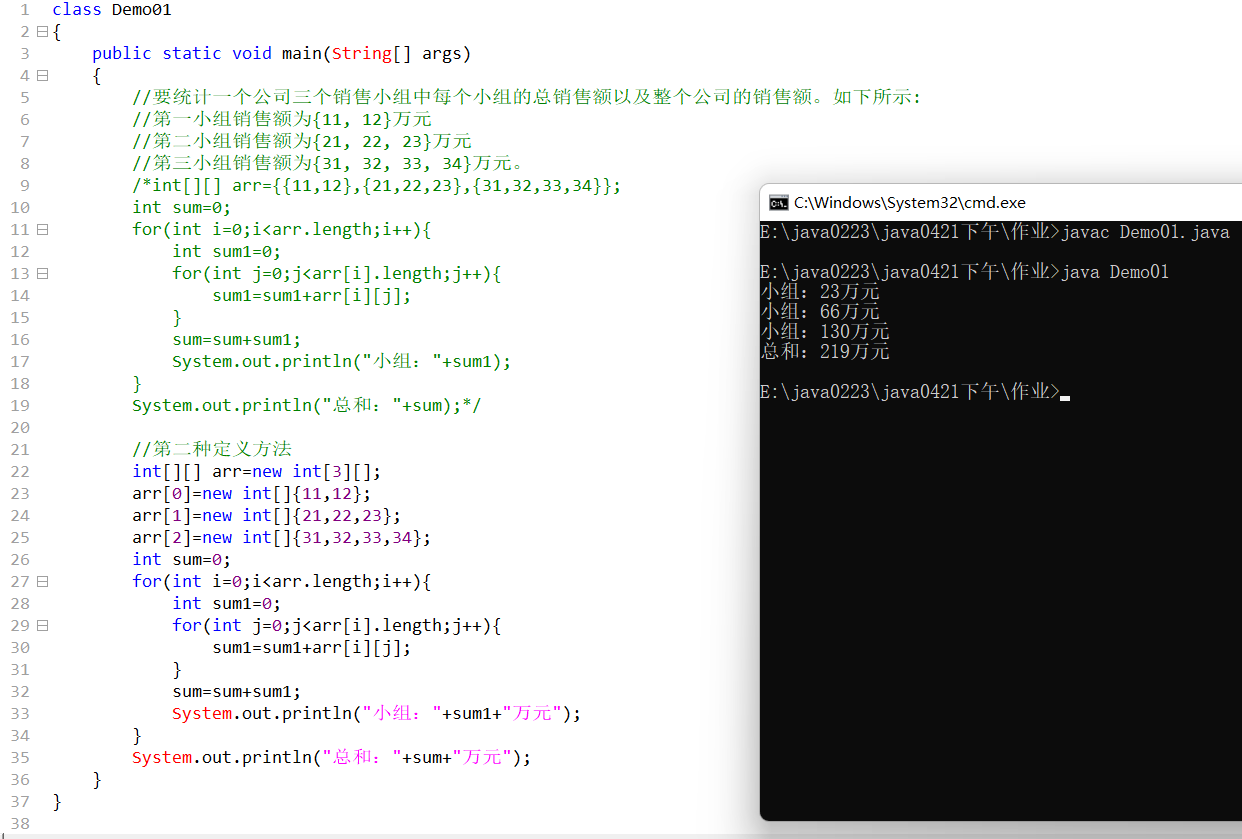Click the last cmd prompt with blinking cursor

(915, 392)
